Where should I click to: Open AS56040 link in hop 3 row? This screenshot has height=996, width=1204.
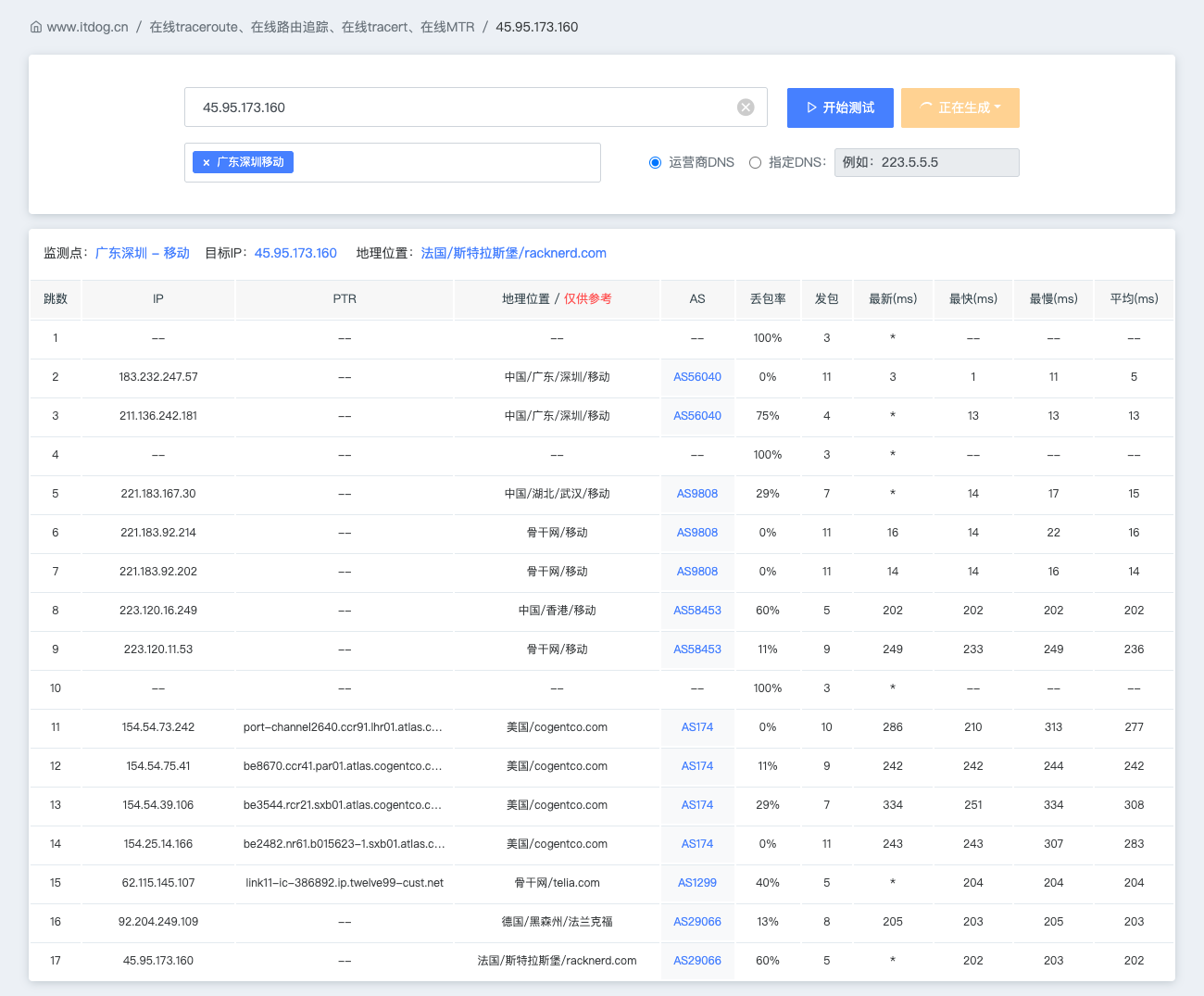pyautogui.click(x=697, y=416)
